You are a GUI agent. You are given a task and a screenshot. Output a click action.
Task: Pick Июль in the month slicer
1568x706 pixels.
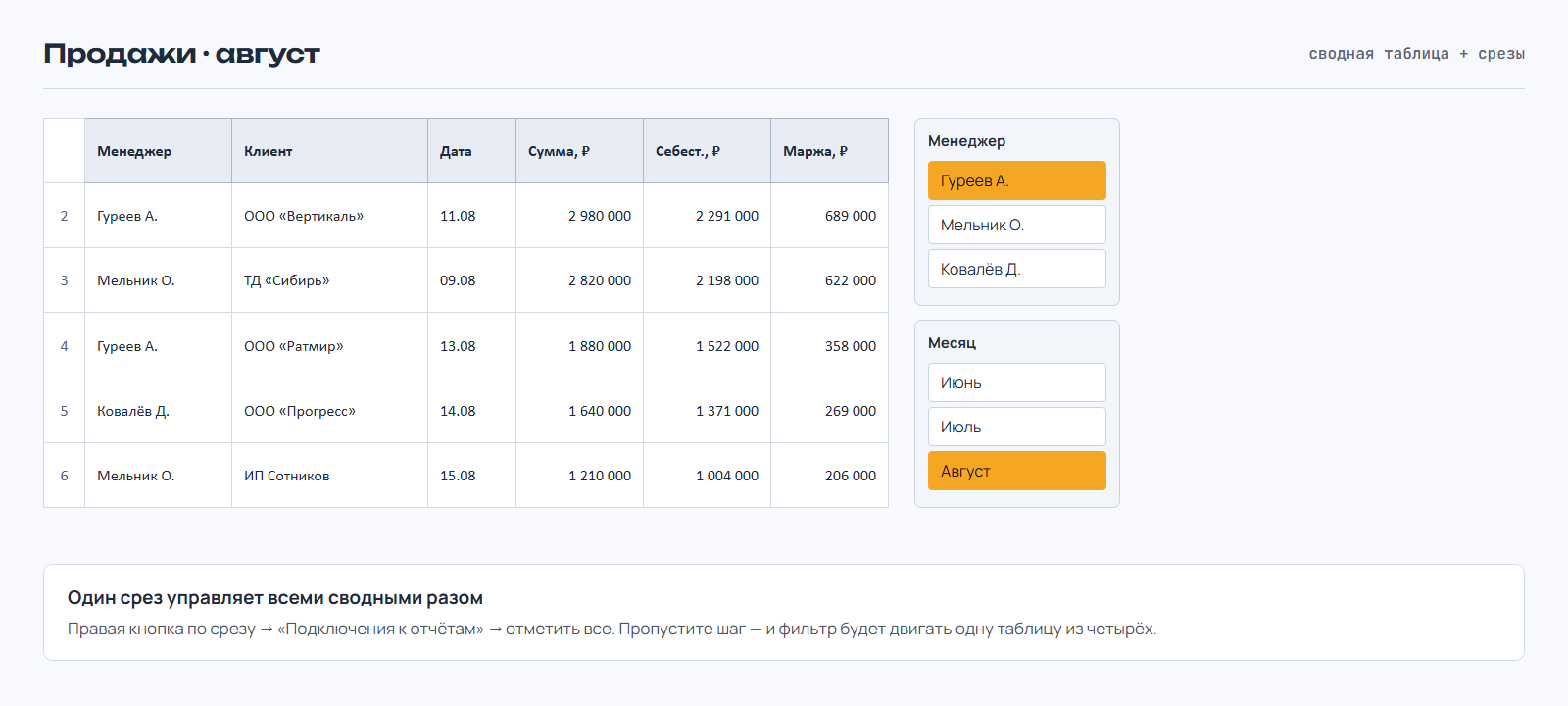coord(1016,427)
